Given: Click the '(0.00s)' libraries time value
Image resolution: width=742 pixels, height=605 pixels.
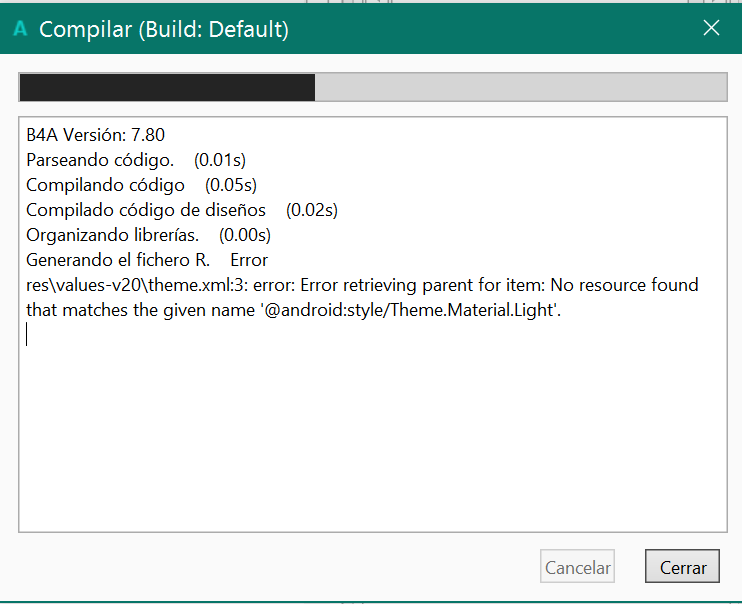Looking at the screenshot, I should (x=245, y=235).
